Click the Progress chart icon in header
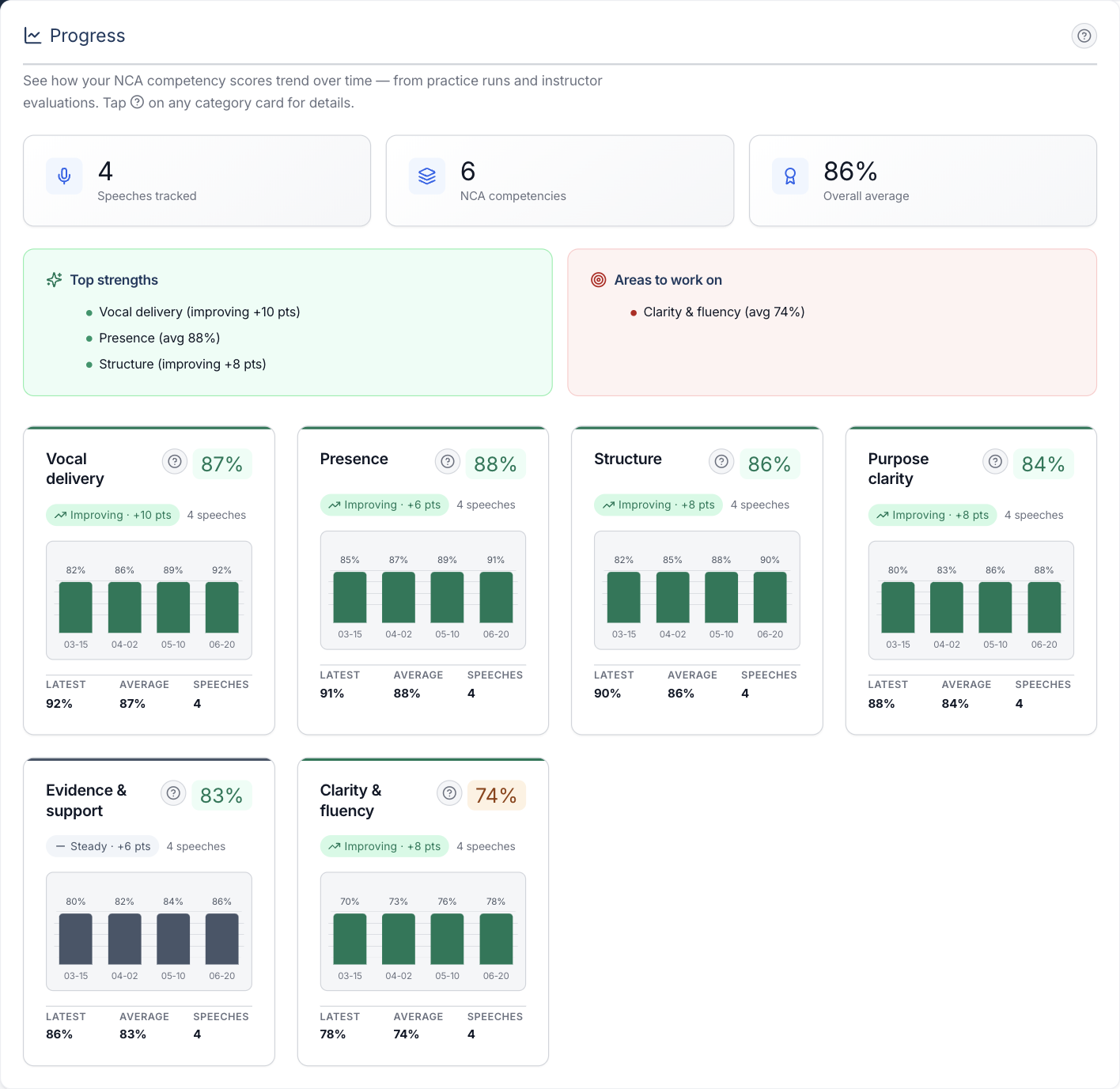 point(32,36)
